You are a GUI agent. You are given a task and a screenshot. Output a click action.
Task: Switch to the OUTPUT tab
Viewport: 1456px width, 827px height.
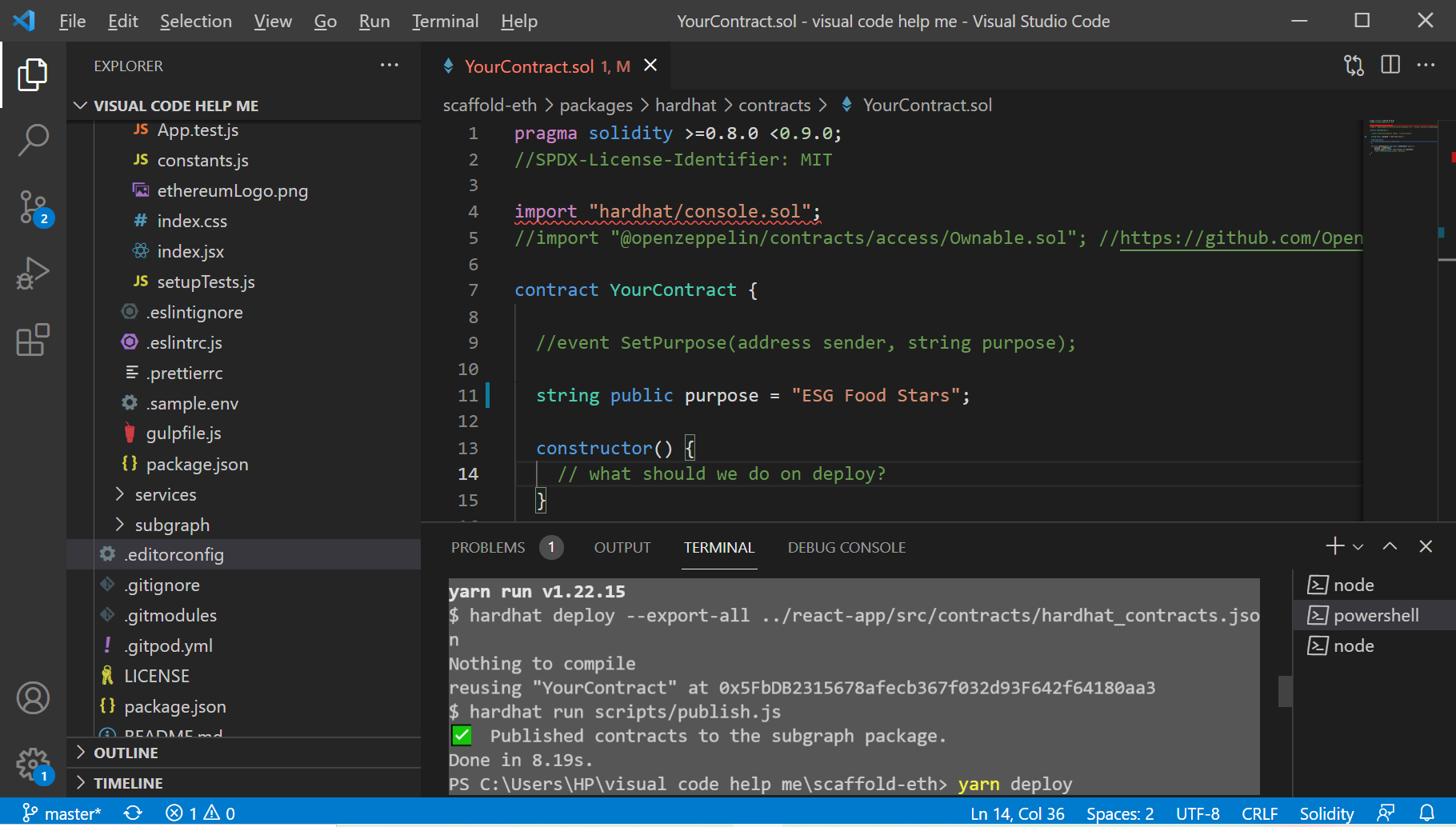(622, 548)
